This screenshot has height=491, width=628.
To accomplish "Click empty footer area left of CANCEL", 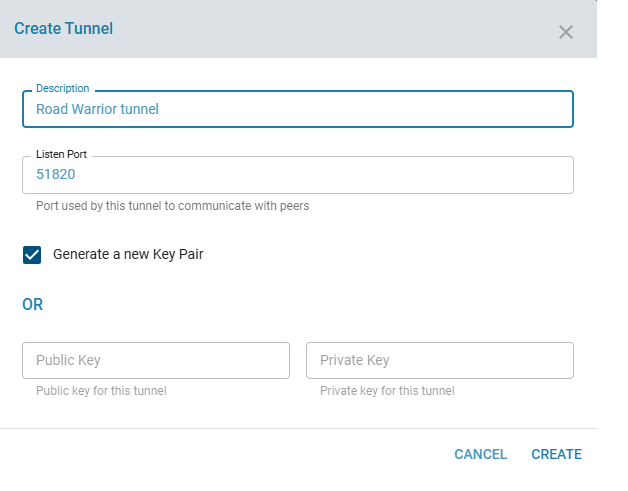I will pyautogui.click(x=220, y=454).
